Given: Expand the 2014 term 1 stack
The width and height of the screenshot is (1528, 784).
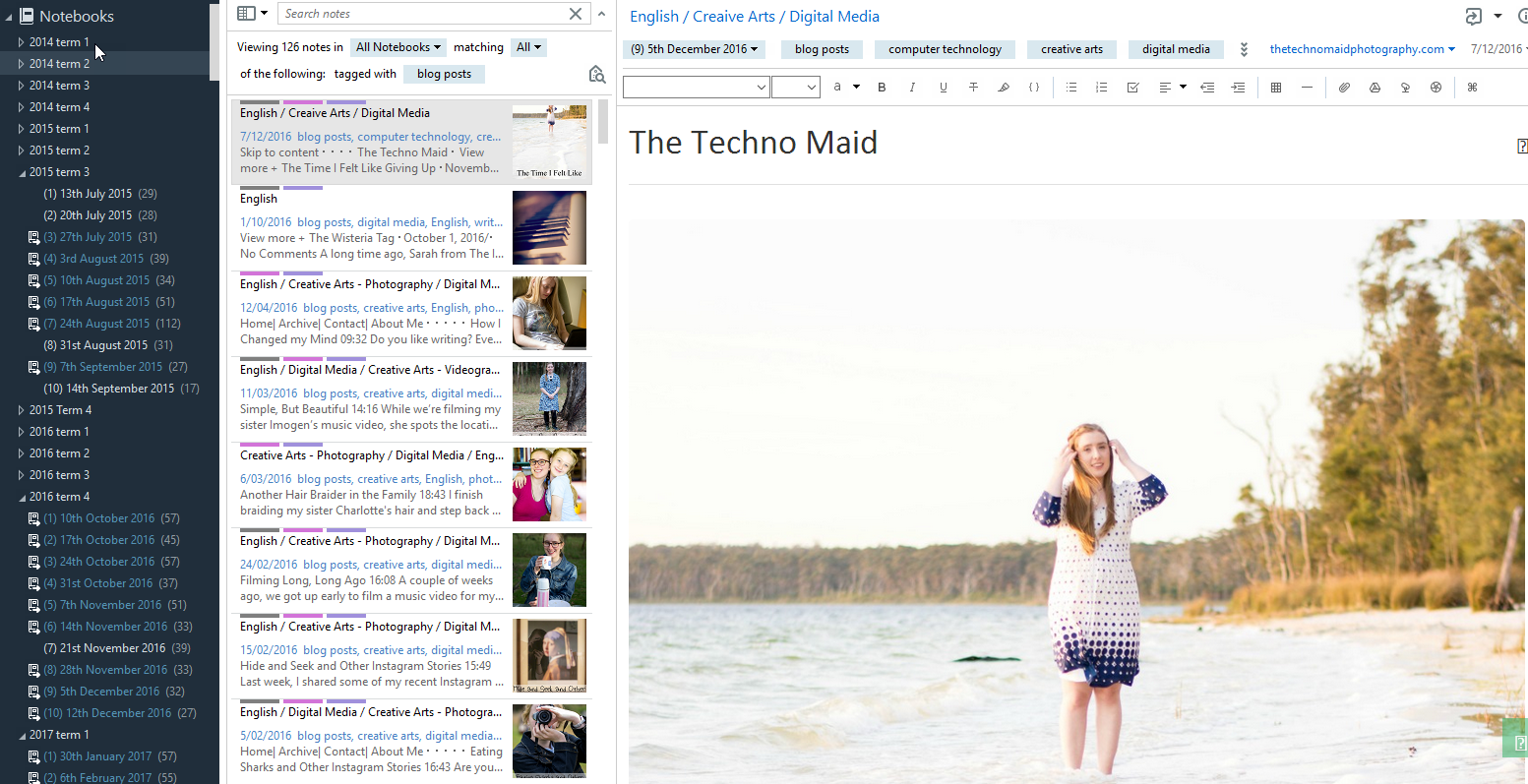Looking at the screenshot, I should 22,42.
